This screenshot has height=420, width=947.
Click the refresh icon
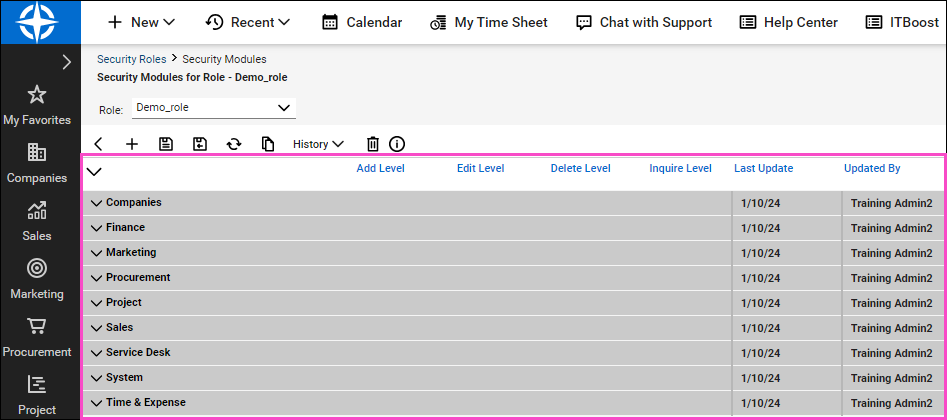click(234, 144)
